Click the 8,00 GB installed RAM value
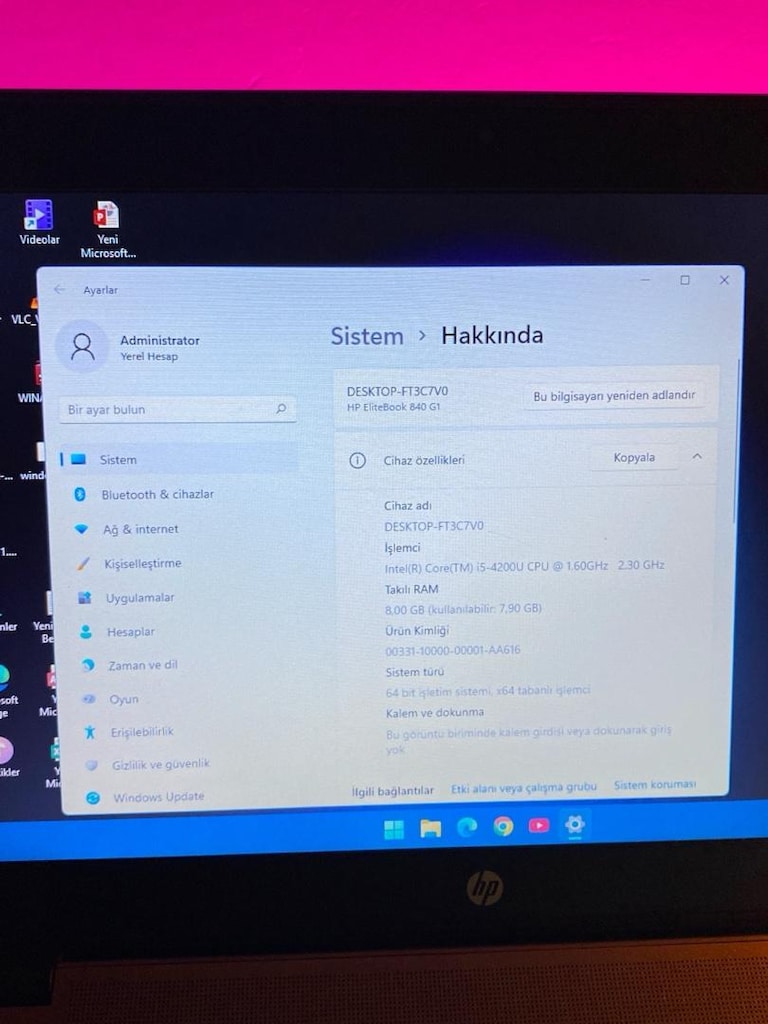This screenshot has width=768, height=1024. [463, 609]
